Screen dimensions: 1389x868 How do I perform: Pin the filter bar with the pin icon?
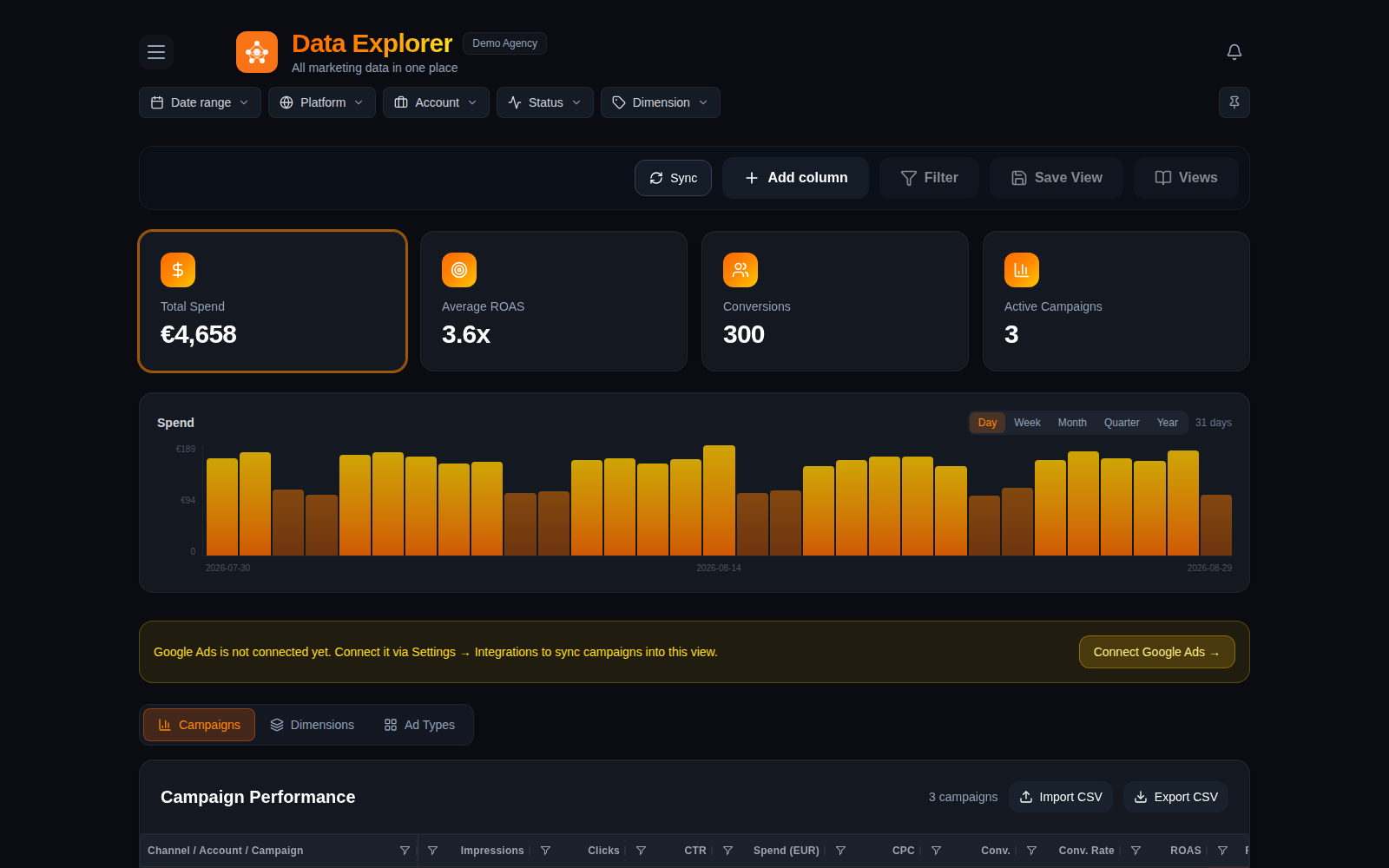click(x=1234, y=102)
